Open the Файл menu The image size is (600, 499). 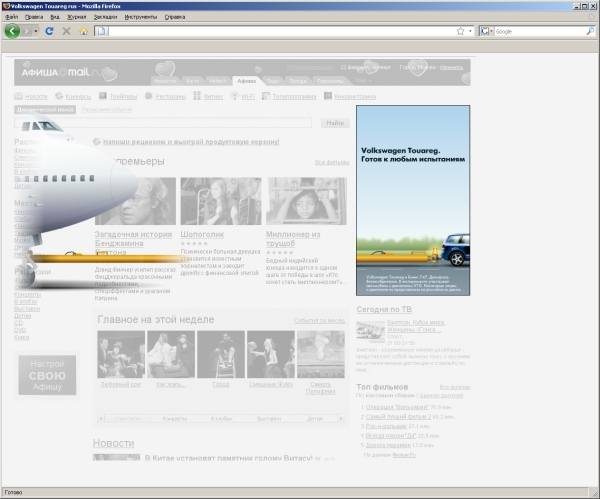[x=12, y=17]
